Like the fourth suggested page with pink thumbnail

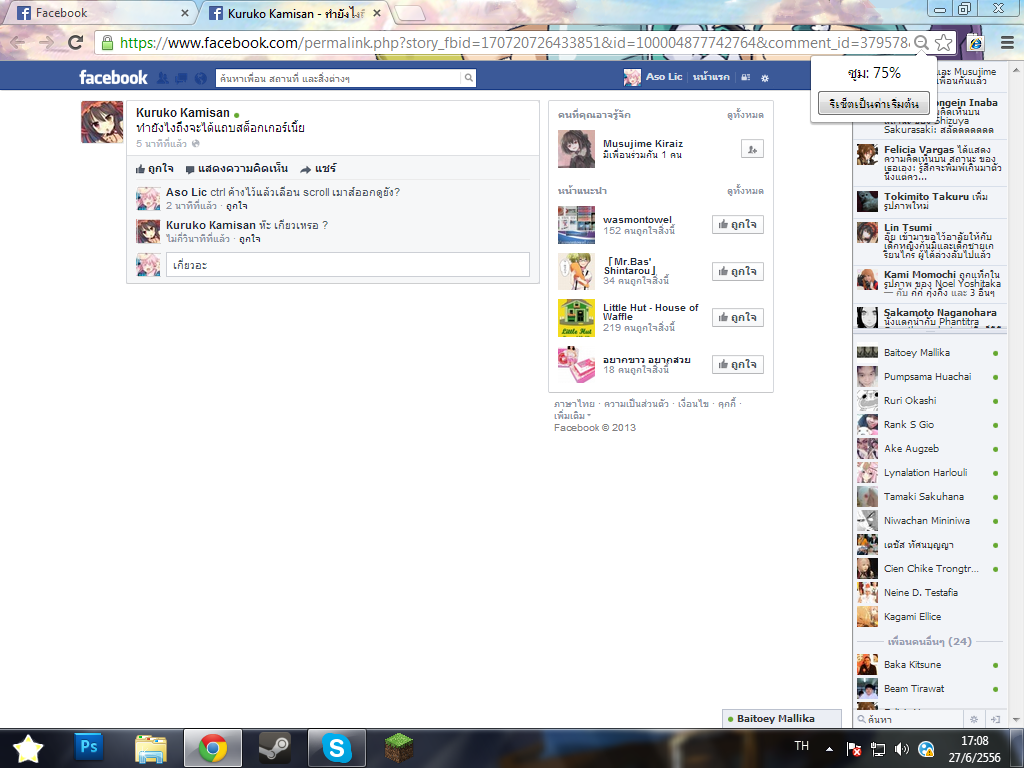738,364
